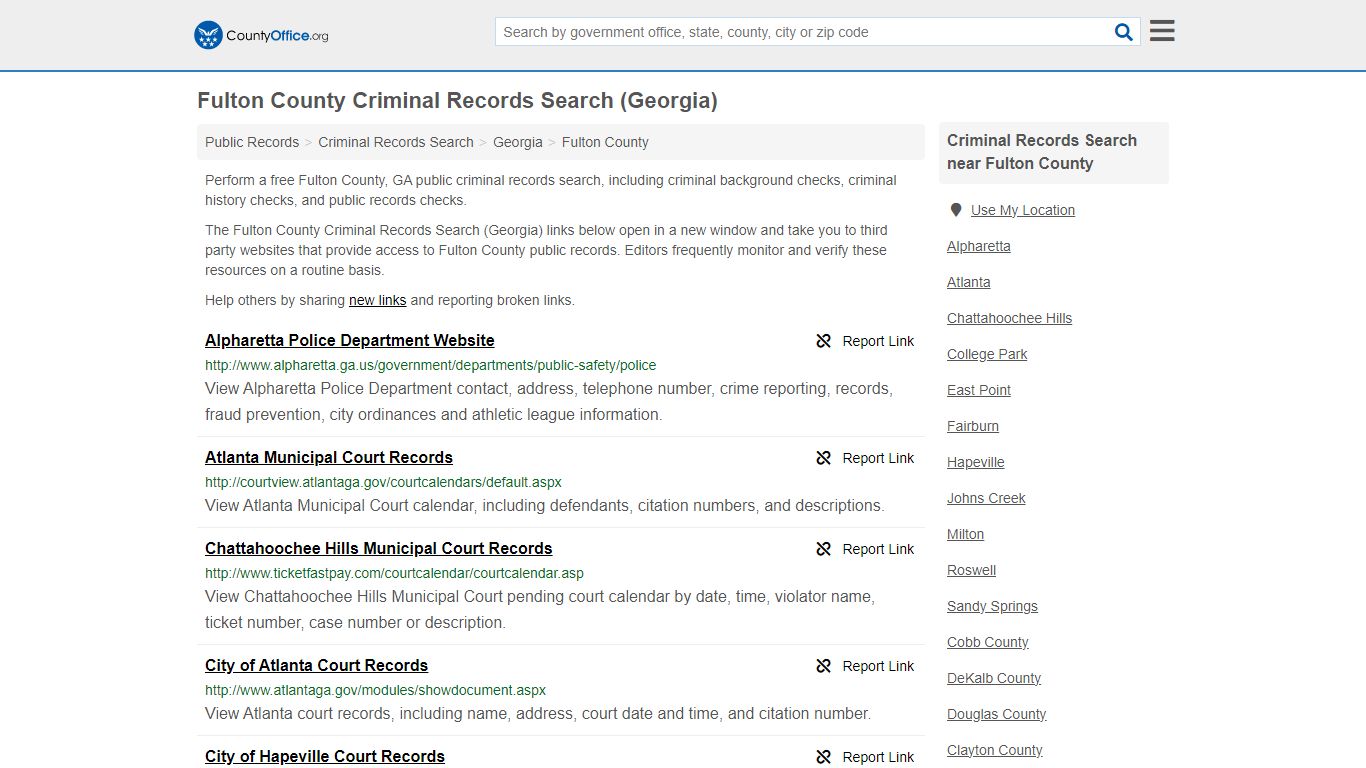
Task: View Douglas County criminal records
Action: pos(997,714)
